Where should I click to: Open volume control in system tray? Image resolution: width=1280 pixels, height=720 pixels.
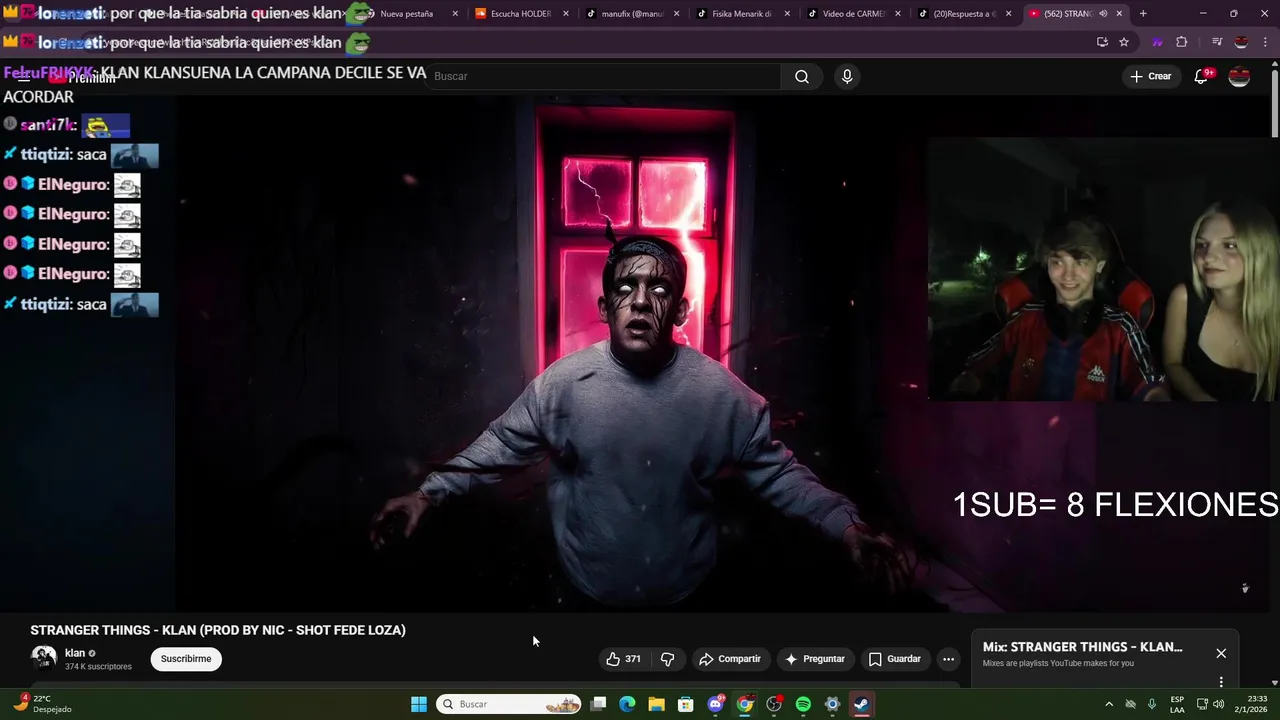[1218, 704]
